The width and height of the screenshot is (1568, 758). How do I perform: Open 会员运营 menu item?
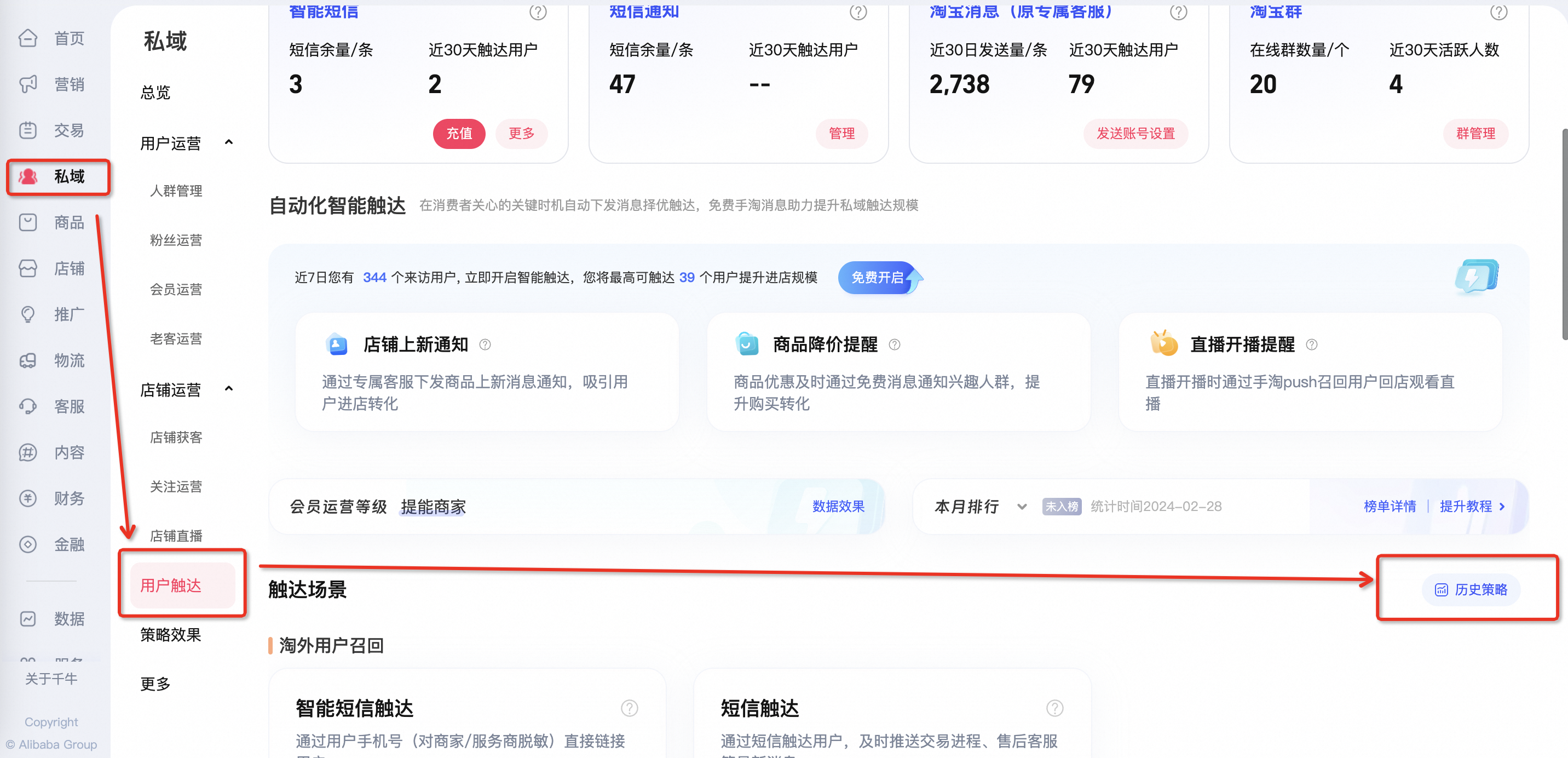(x=176, y=289)
